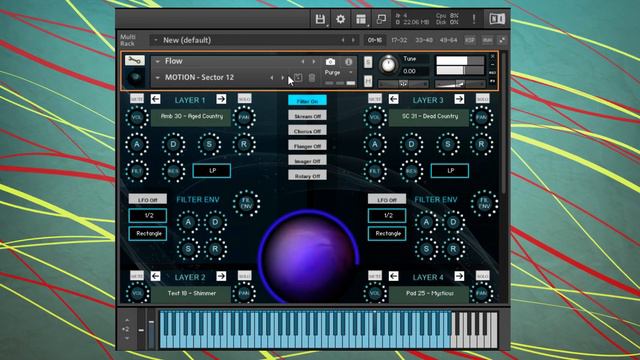Switch to rack page 49-64
640x360 pixels.
point(449,40)
